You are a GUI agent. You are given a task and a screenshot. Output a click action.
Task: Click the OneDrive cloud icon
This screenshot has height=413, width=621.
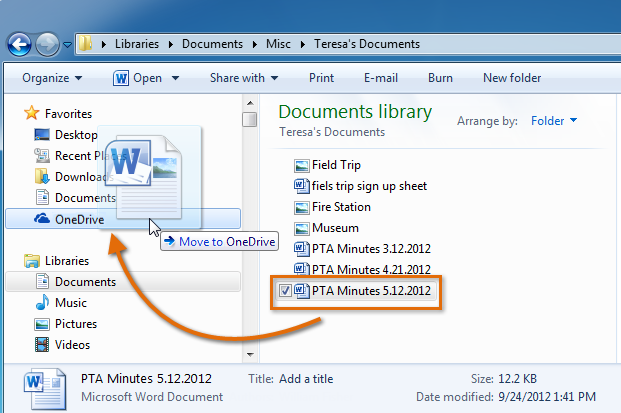[x=42, y=218]
